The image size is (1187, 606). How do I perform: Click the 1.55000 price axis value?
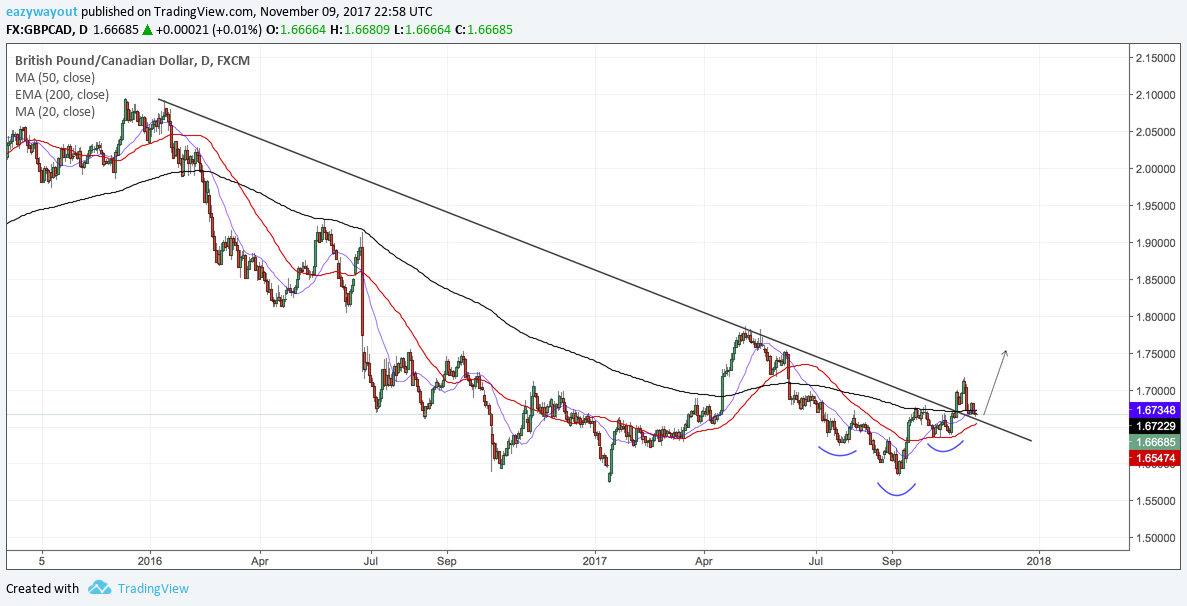pos(1155,502)
